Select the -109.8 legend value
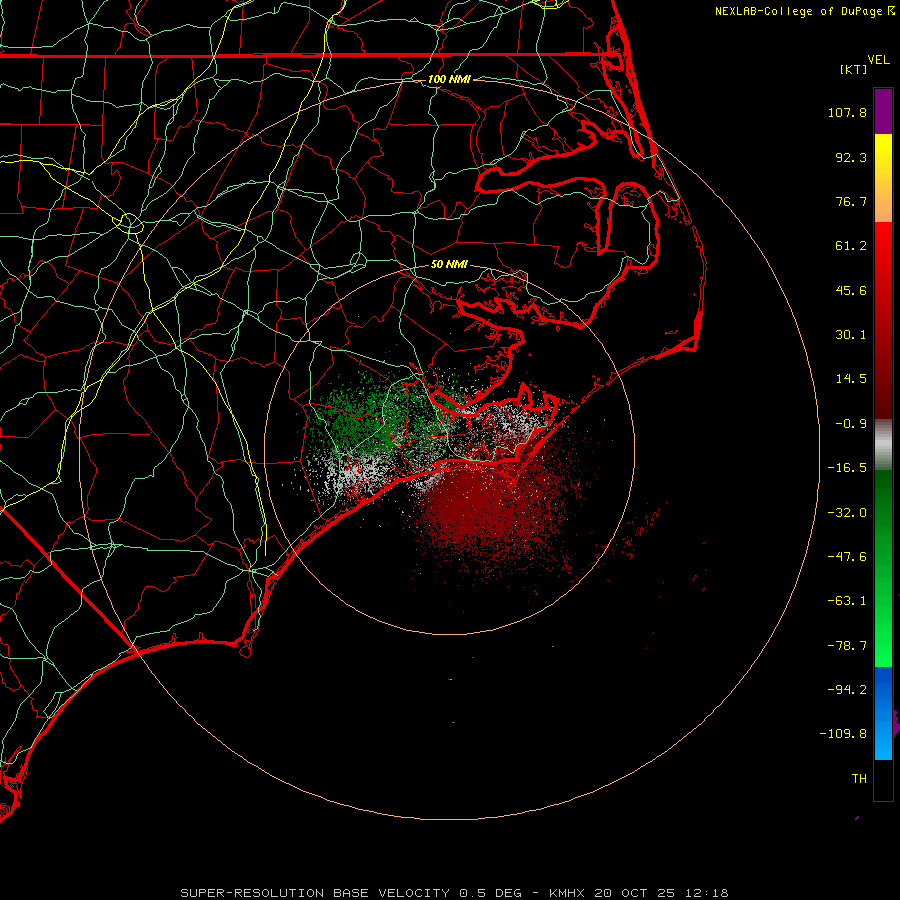The width and height of the screenshot is (900, 900). tap(843, 734)
